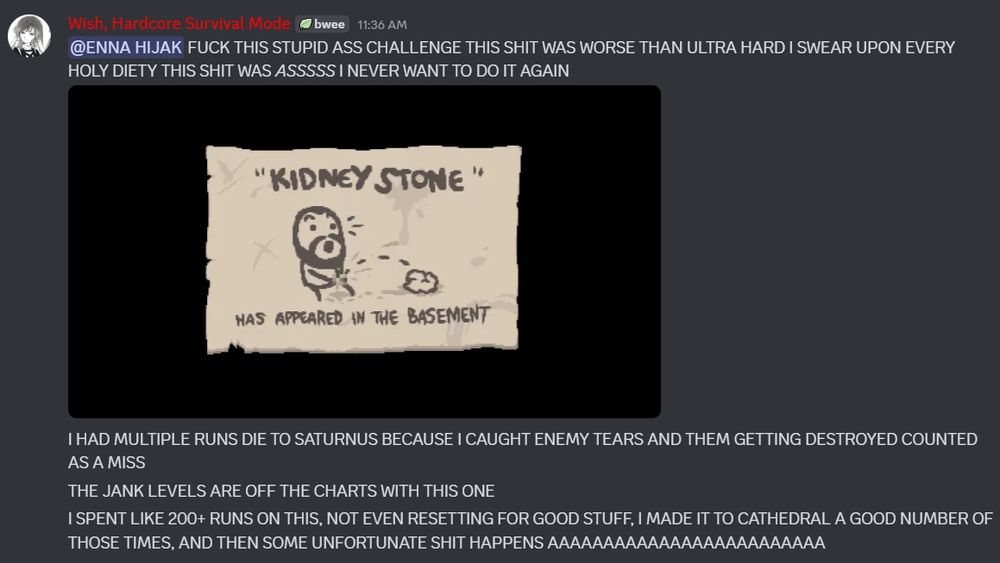Click the scribble mark in the parchment's top-left corner
The width and height of the screenshot is (1000, 563).
coord(228,172)
